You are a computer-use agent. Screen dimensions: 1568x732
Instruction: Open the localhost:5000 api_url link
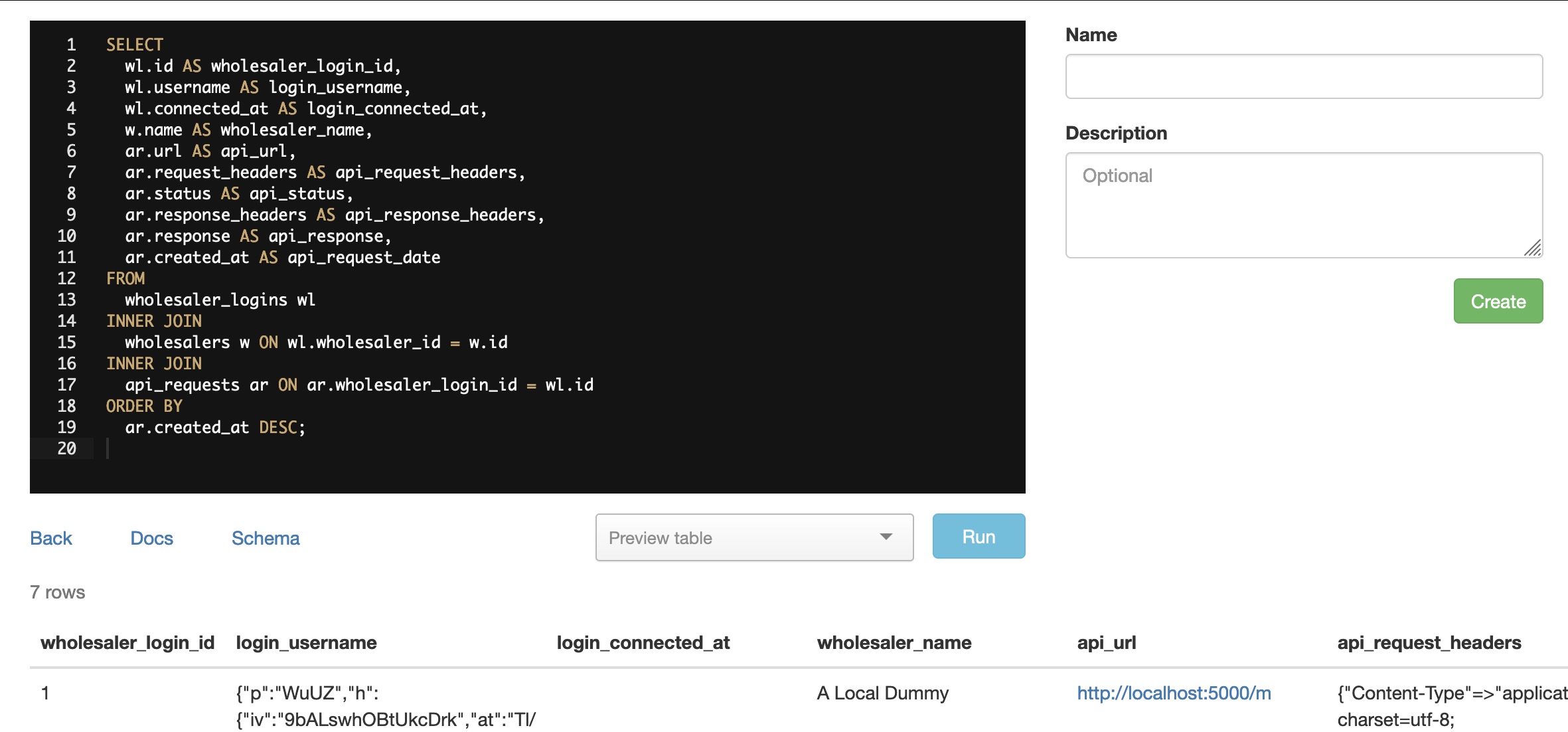(1174, 693)
